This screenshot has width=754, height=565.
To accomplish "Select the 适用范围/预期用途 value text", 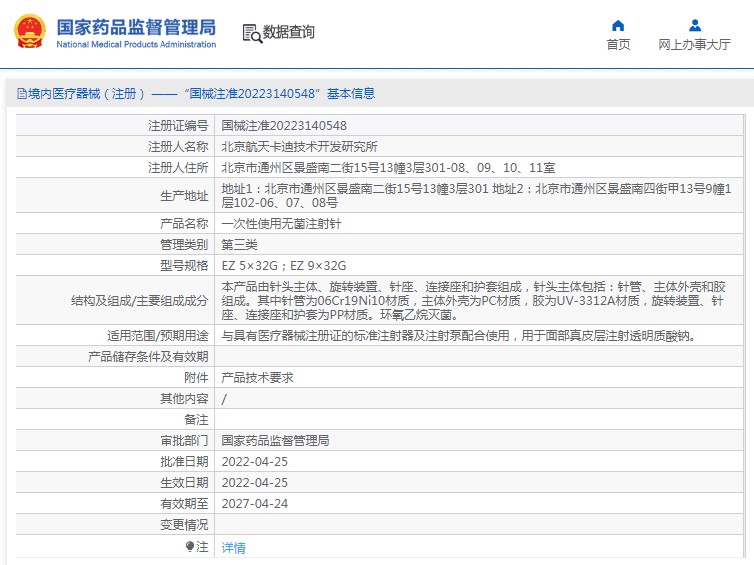I will click(459, 336).
